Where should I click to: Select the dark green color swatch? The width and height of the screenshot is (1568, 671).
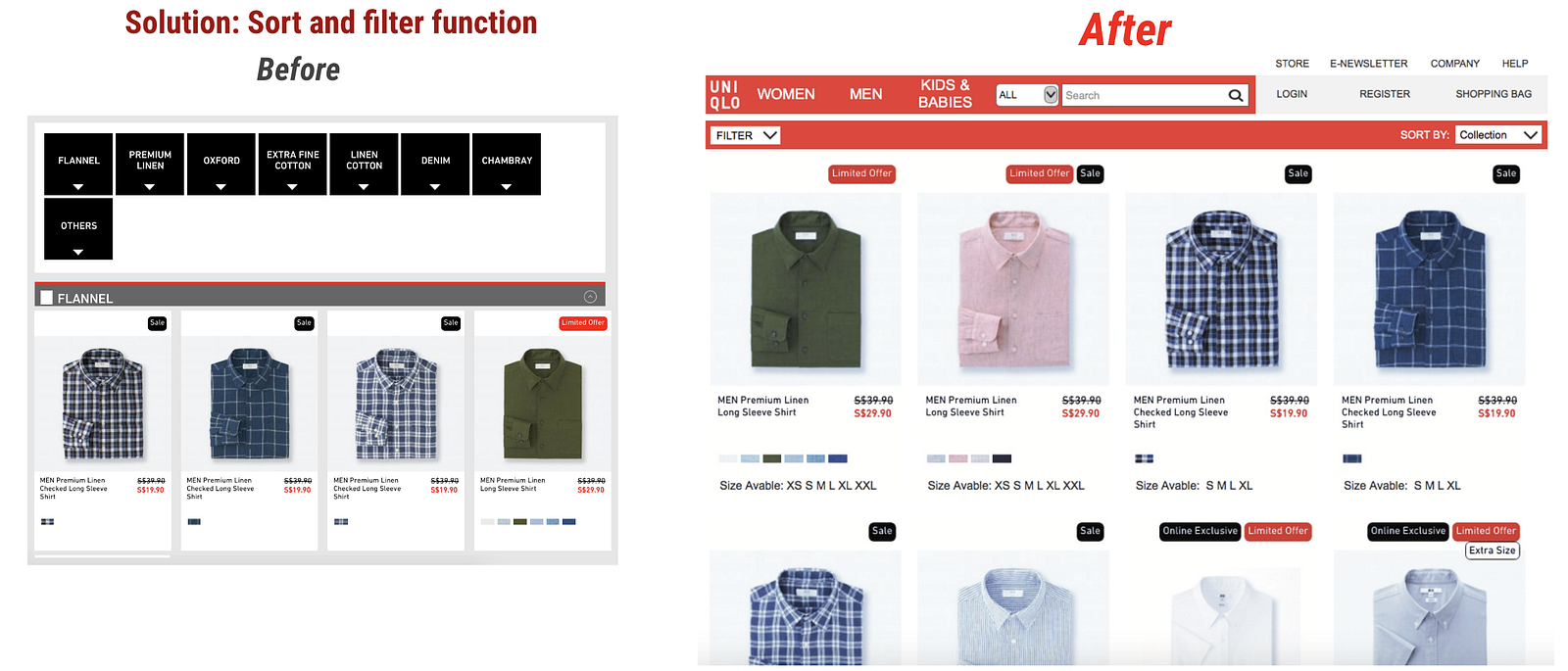pyautogui.click(x=772, y=458)
